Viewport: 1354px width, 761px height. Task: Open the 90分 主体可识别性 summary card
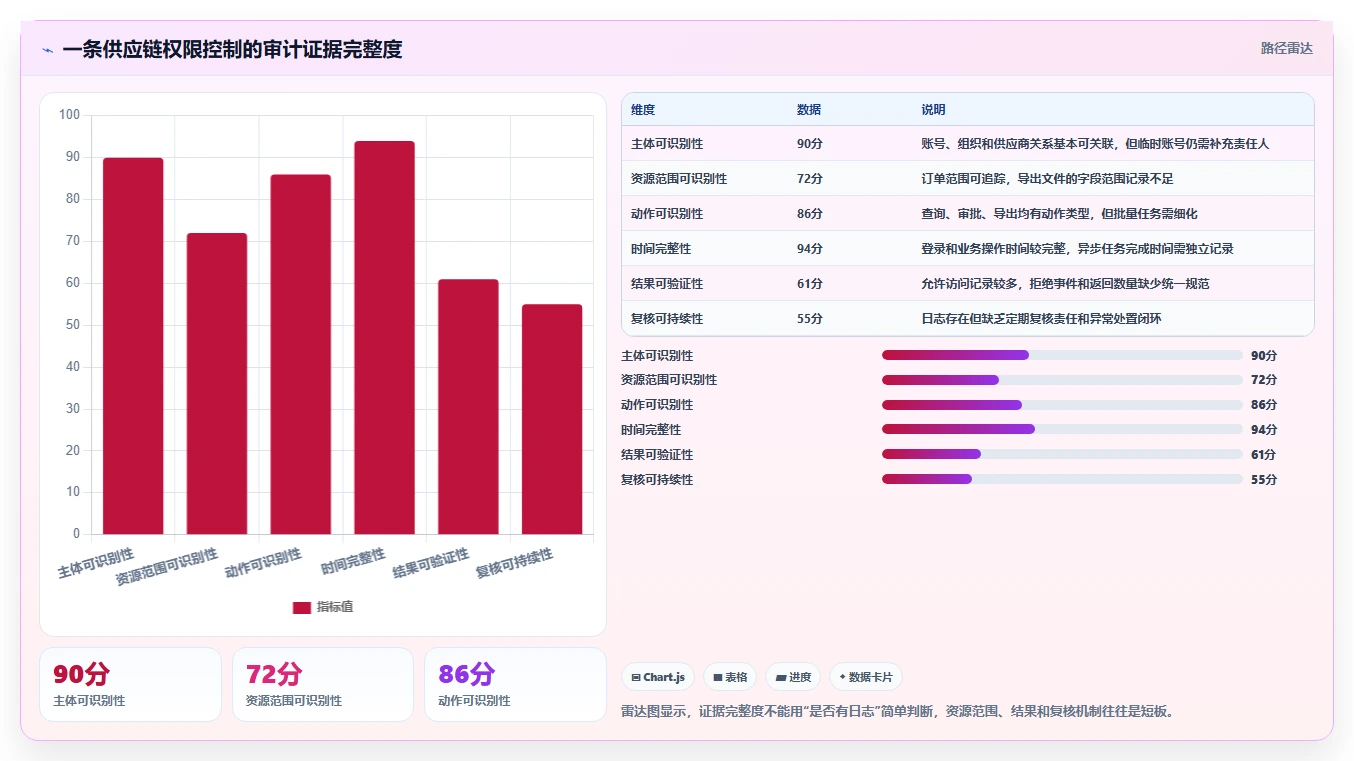(x=130, y=684)
